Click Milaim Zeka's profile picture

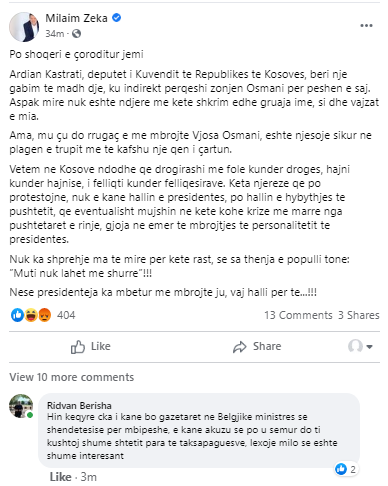tap(24, 27)
